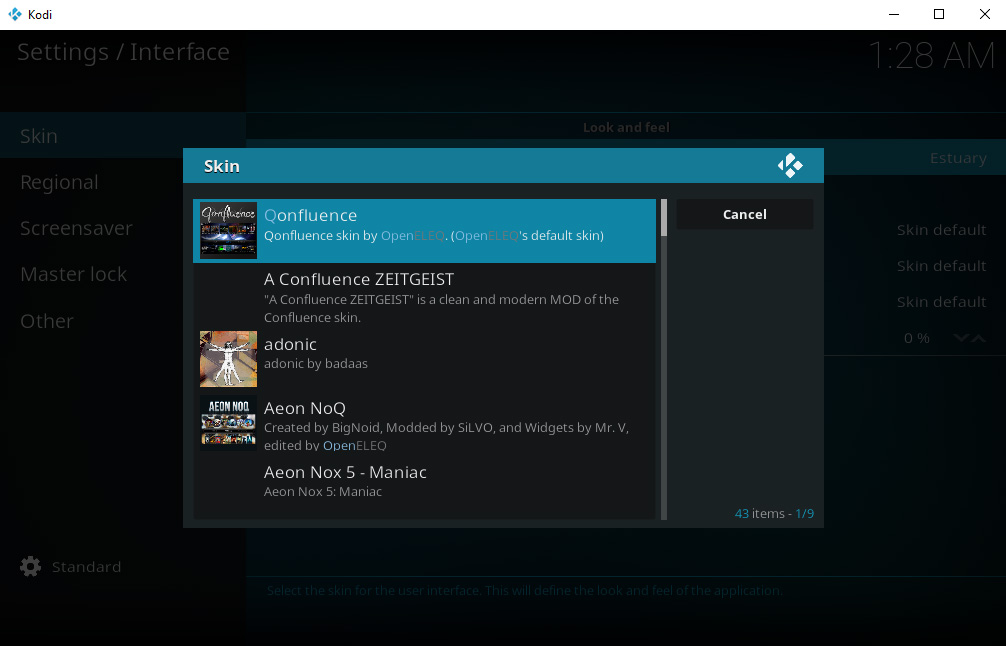The image size is (1006, 646).
Task: Open the Skin settings category
Action: [x=123, y=135]
